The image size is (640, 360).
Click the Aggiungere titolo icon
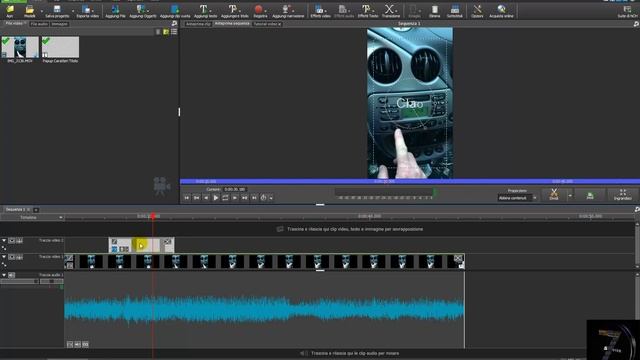234,11
